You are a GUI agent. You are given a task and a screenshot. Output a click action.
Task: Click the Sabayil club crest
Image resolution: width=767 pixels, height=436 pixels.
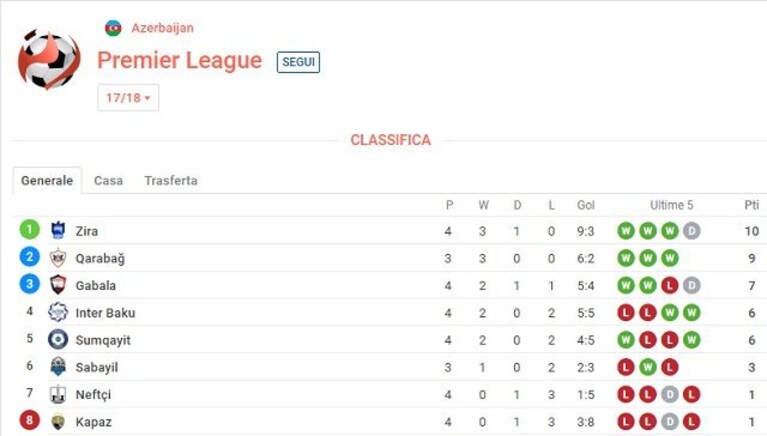58,367
